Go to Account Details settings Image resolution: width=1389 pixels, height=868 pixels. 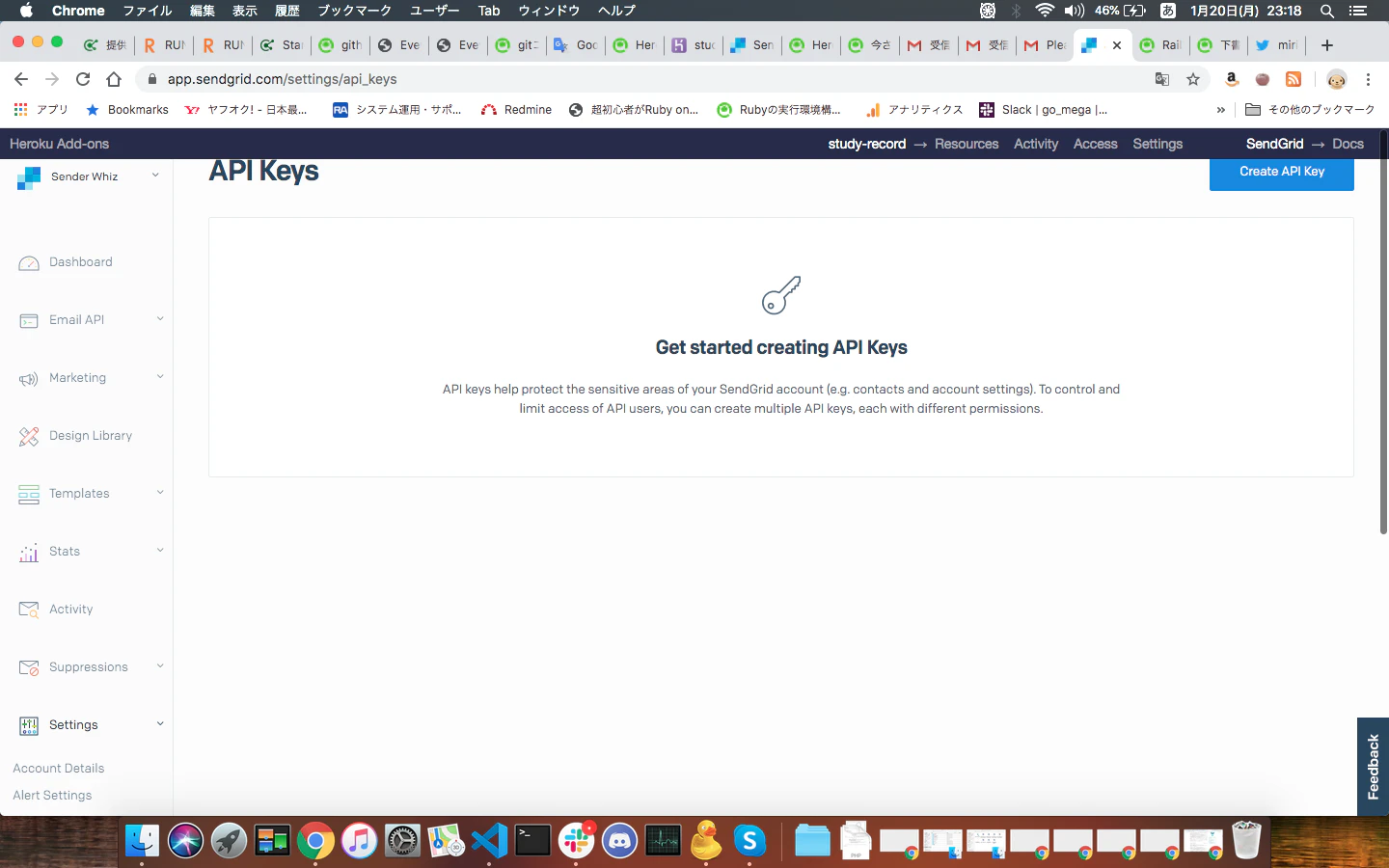click(x=59, y=769)
